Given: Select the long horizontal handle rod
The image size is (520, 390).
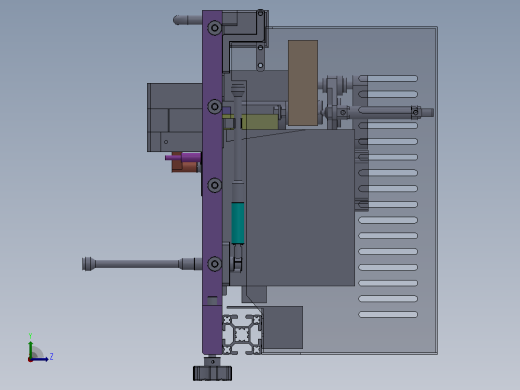Looking at the screenshot, I should tap(142, 264).
